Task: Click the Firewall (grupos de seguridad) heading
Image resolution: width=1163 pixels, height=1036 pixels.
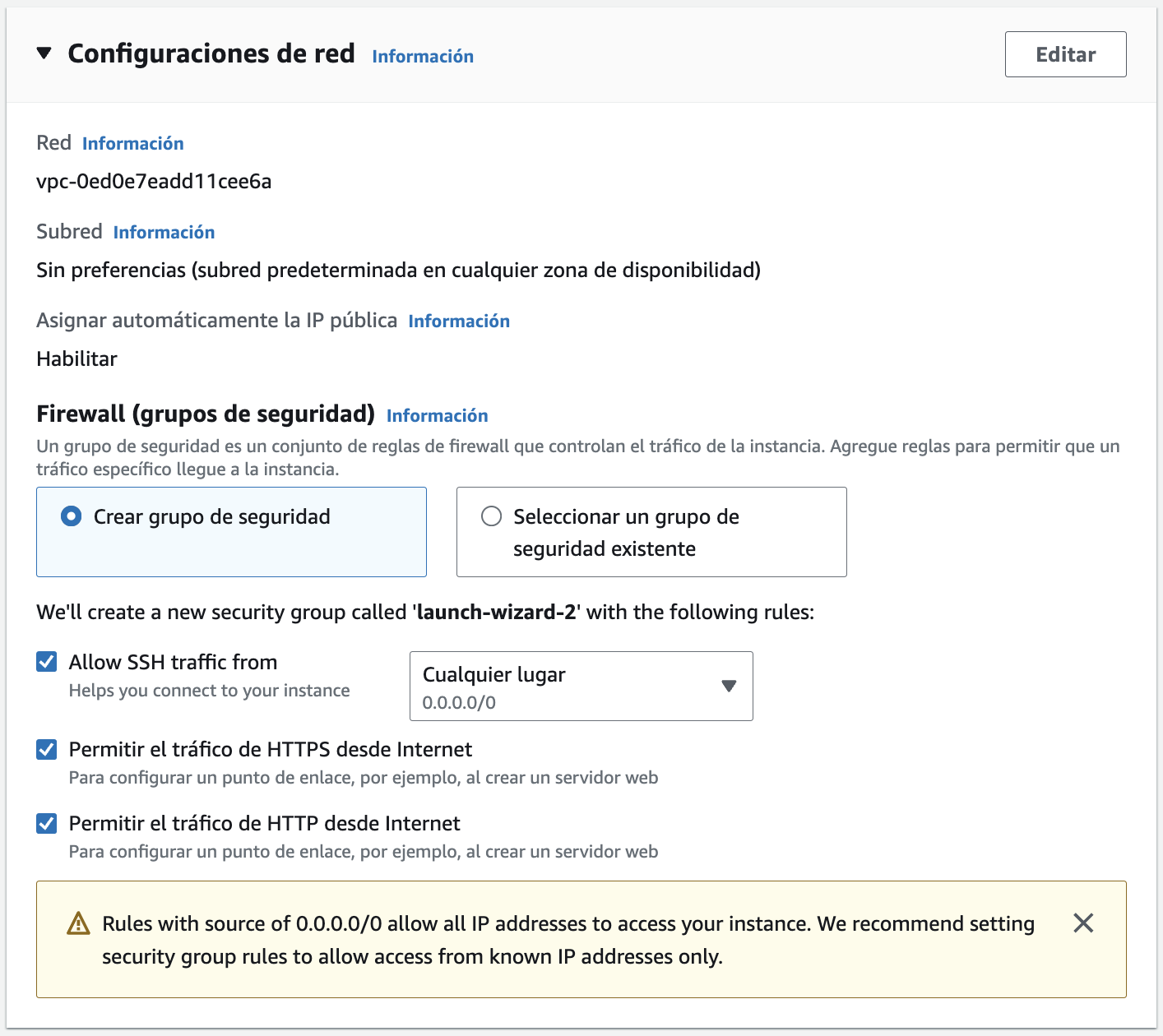Action: pyautogui.click(x=206, y=414)
